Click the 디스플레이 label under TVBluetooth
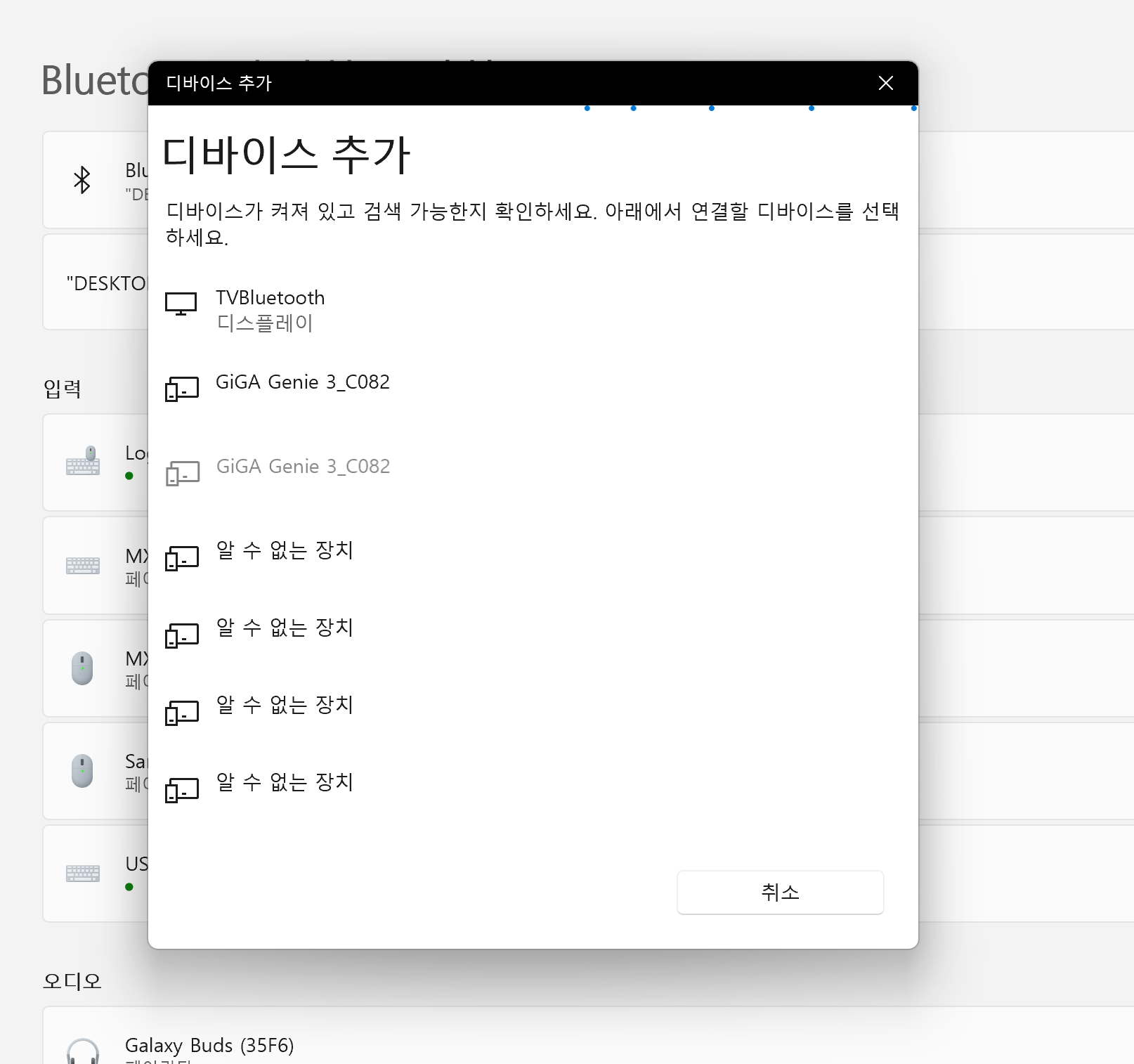The height and width of the screenshot is (1064, 1134). (x=264, y=323)
